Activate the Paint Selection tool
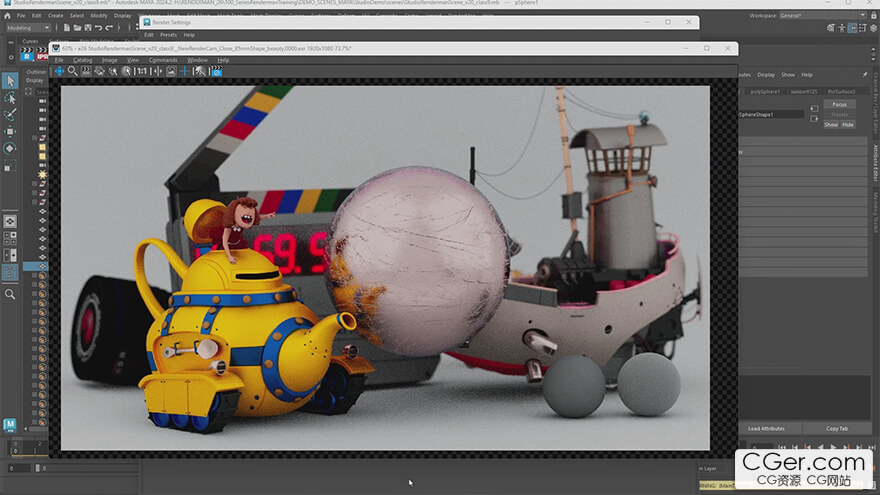880x495 pixels. click(10, 114)
